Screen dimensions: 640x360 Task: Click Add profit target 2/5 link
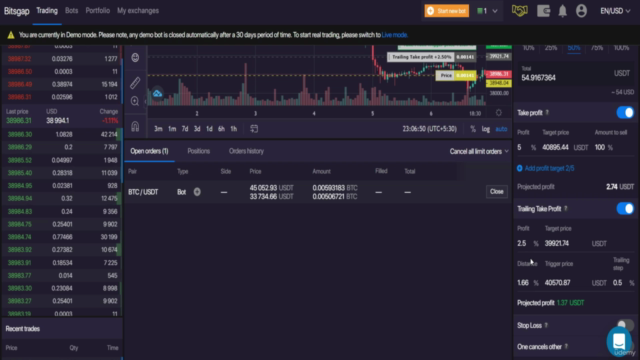coord(549,168)
